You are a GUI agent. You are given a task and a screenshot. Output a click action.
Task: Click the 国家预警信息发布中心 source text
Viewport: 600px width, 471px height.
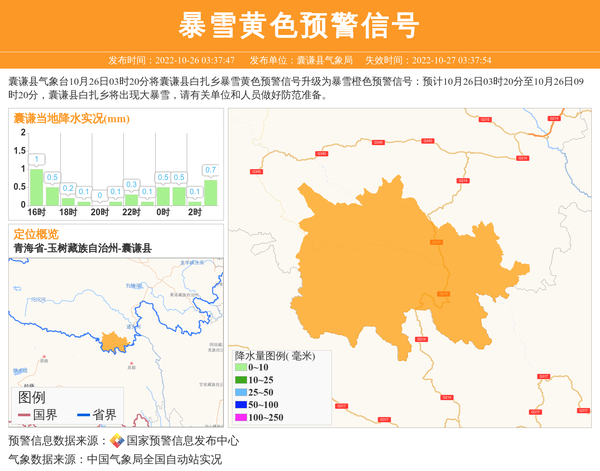pyautogui.click(x=182, y=441)
